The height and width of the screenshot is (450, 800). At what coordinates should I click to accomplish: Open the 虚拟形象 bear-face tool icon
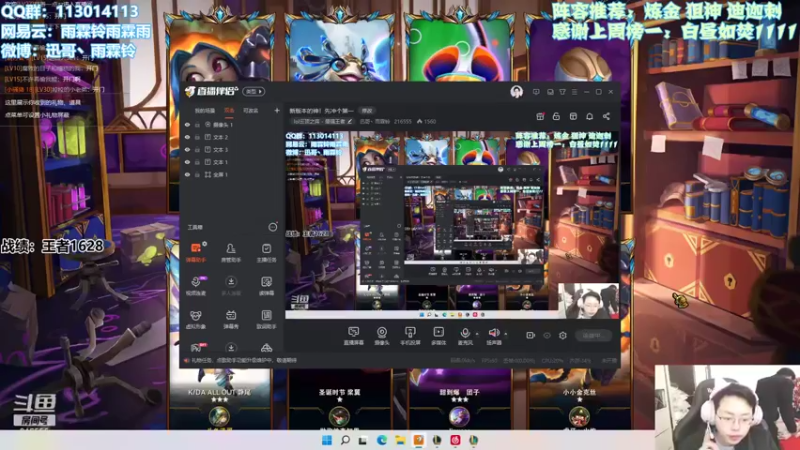pos(196,319)
